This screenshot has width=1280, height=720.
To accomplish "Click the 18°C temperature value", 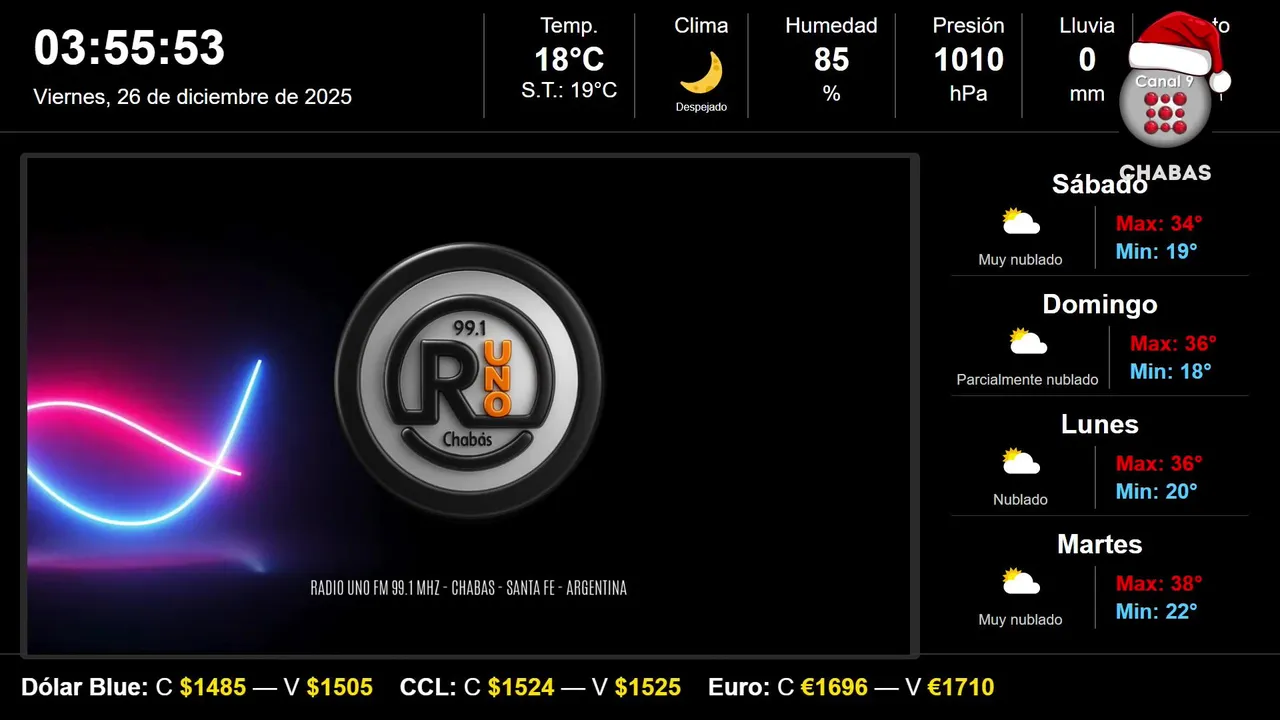I will pos(569,60).
